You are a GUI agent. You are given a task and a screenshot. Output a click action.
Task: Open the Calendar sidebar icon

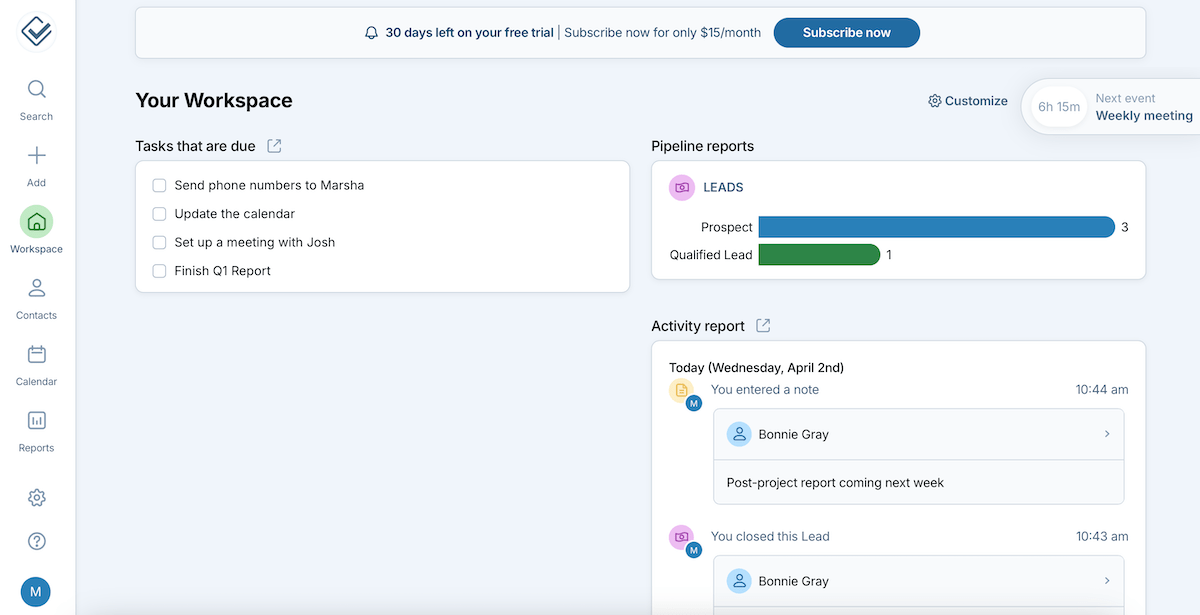pos(36,355)
